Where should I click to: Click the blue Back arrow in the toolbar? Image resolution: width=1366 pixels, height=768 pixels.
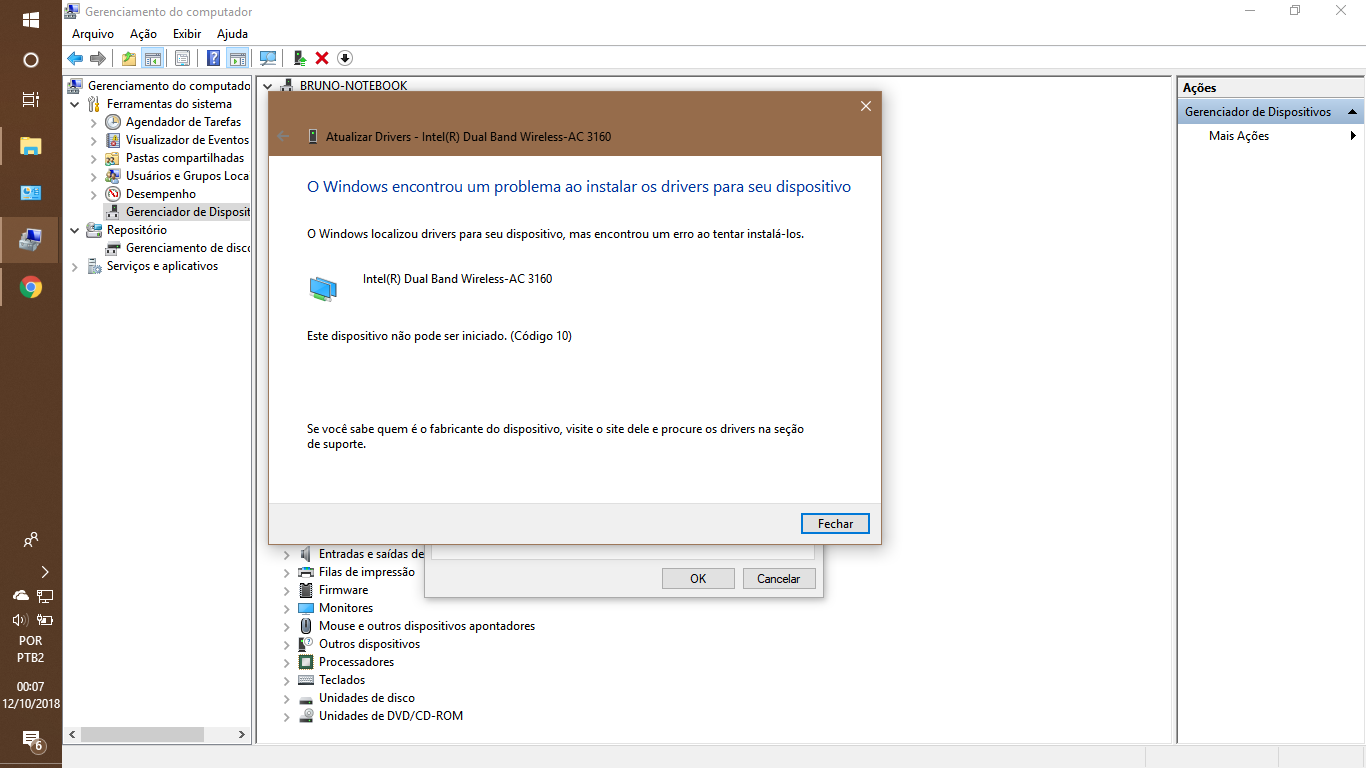pos(75,58)
